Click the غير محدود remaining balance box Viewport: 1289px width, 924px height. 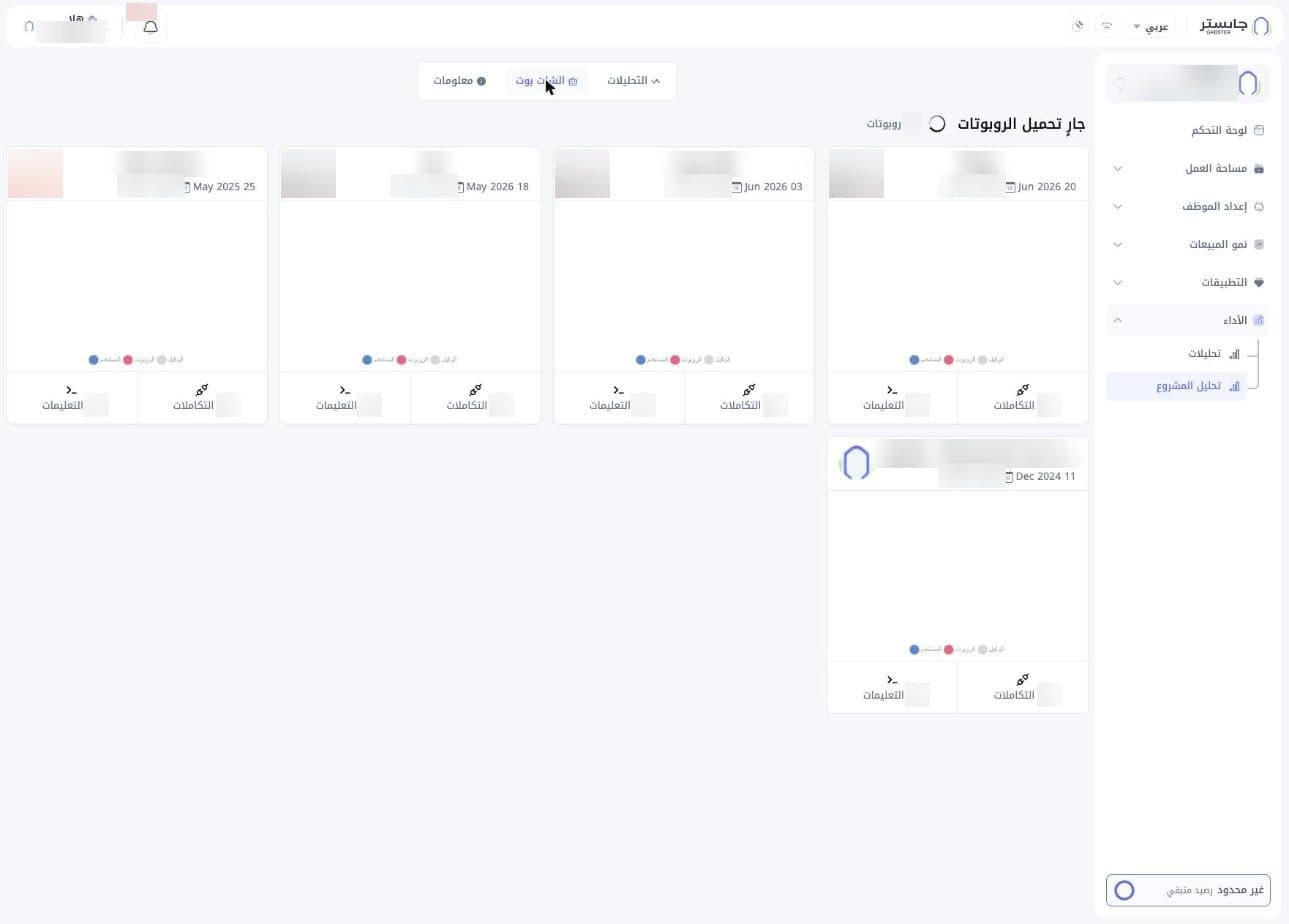1188,890
